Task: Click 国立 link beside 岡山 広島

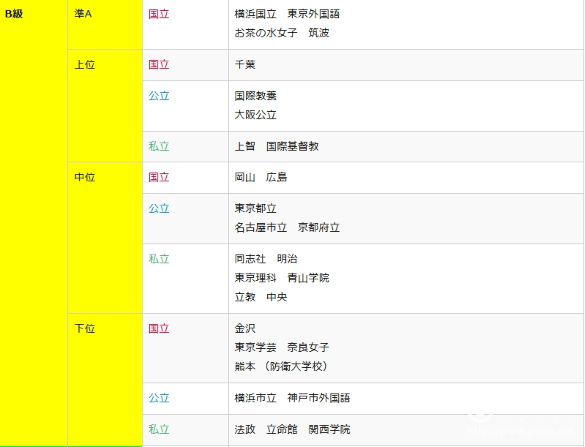Action: click(x=159, y=177)
